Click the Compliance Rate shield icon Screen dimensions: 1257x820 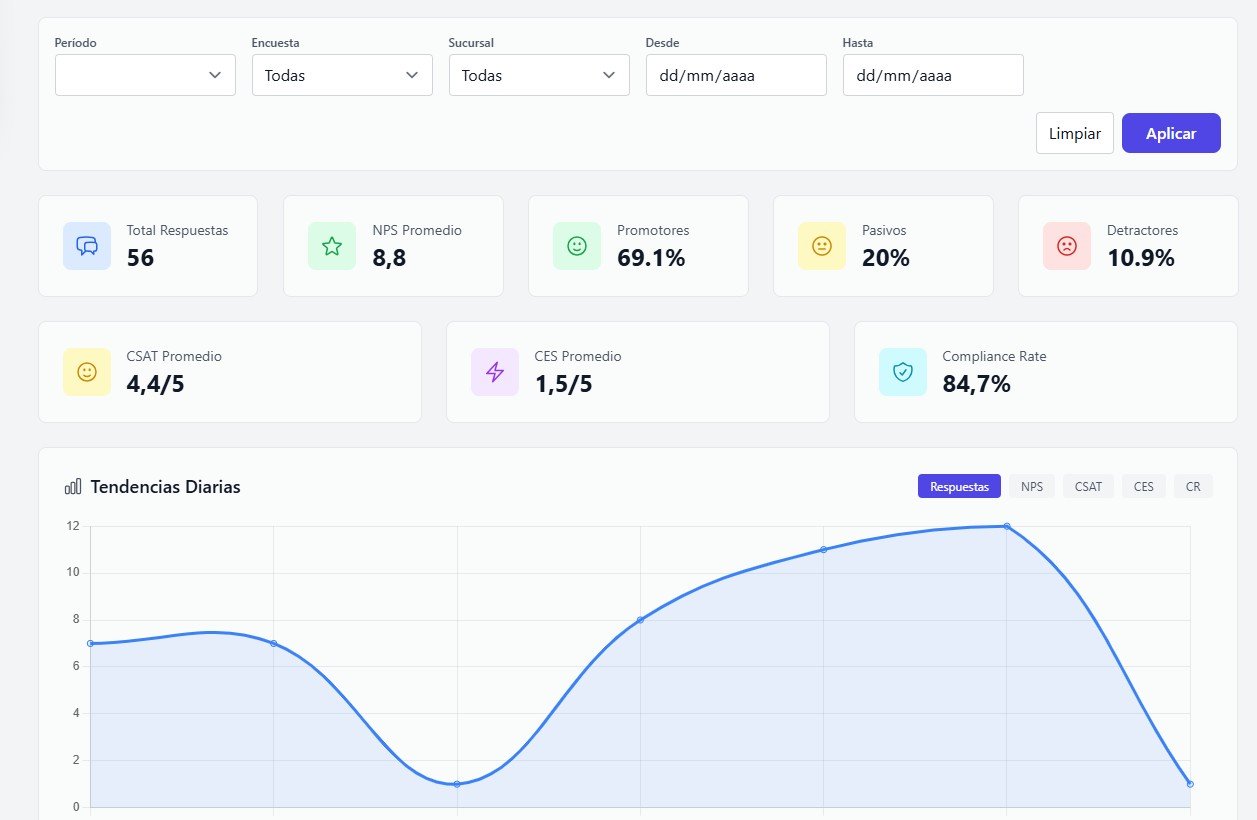[903, 372]
